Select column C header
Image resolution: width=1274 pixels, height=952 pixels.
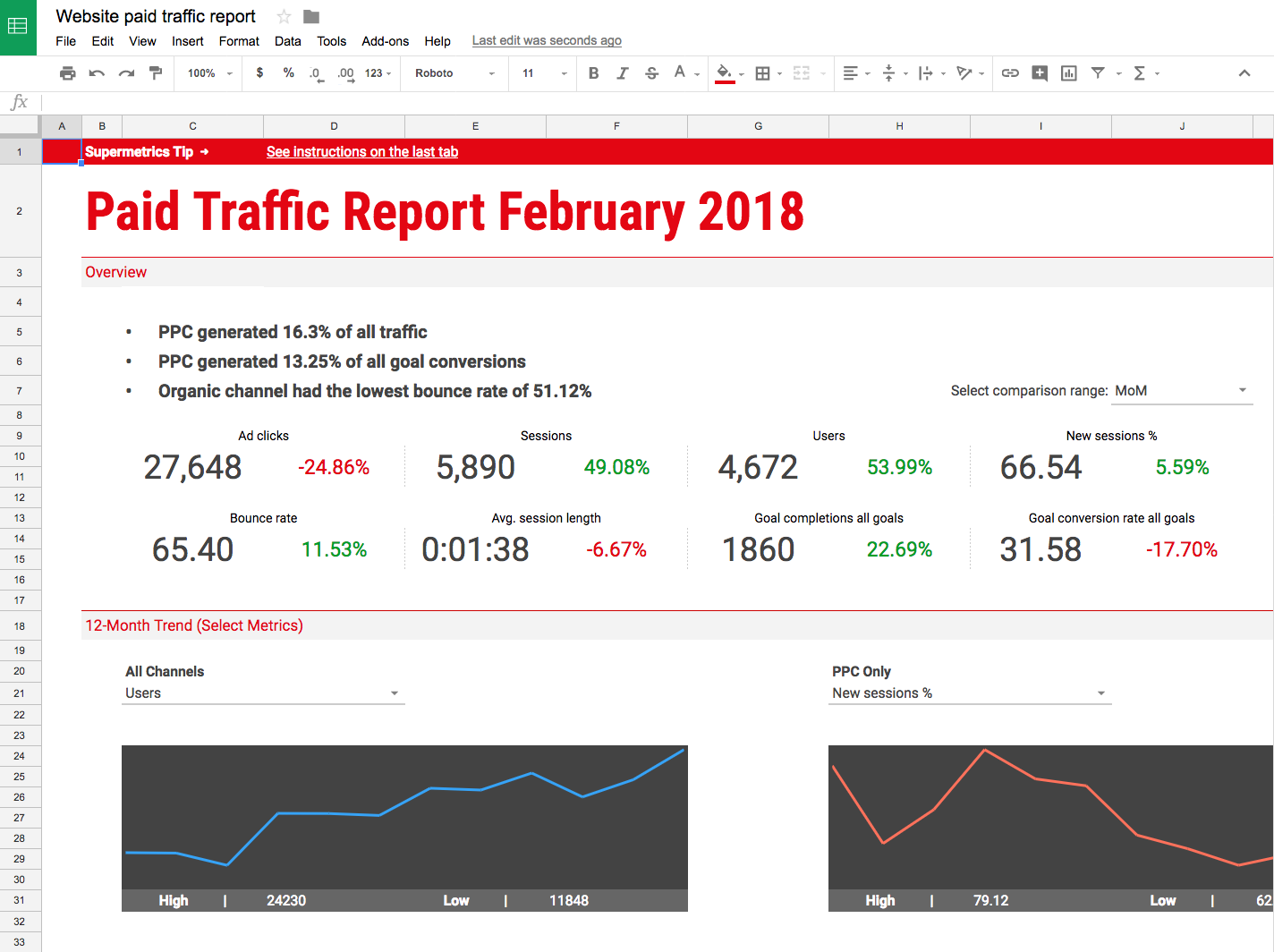tap(192, 126)
